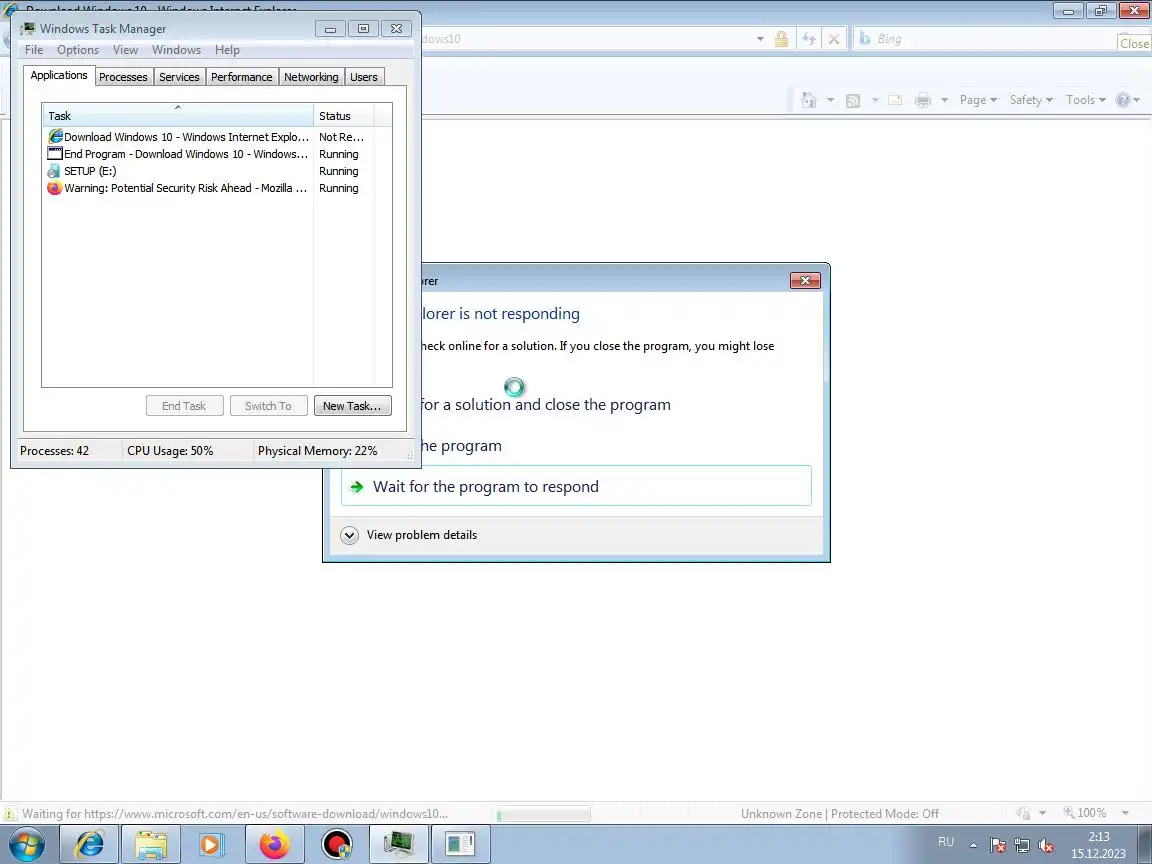
Task: Open the Windows Start orb
Action: point(26,844)
